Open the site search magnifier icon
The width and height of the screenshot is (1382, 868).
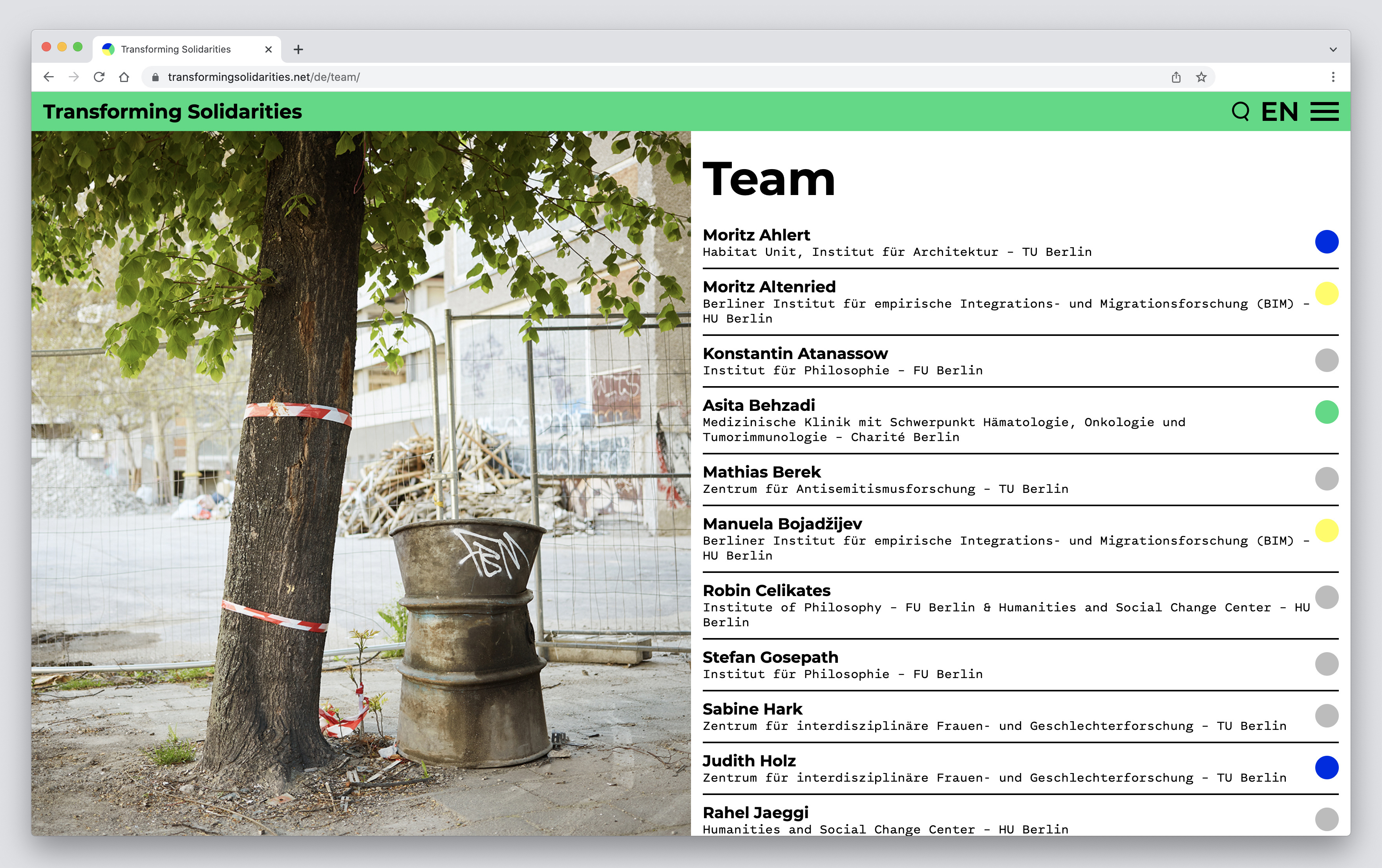coord(1240,111)
